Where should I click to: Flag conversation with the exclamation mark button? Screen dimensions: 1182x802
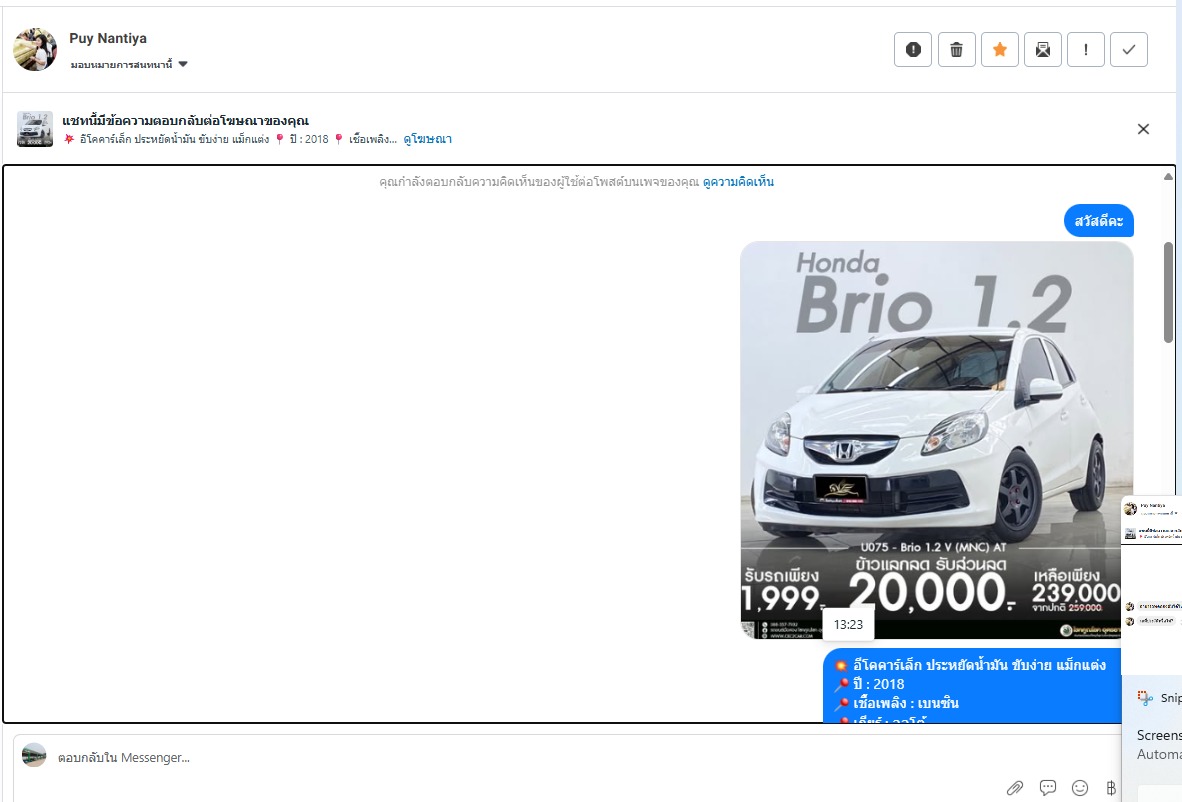[x=1086, y=50]
